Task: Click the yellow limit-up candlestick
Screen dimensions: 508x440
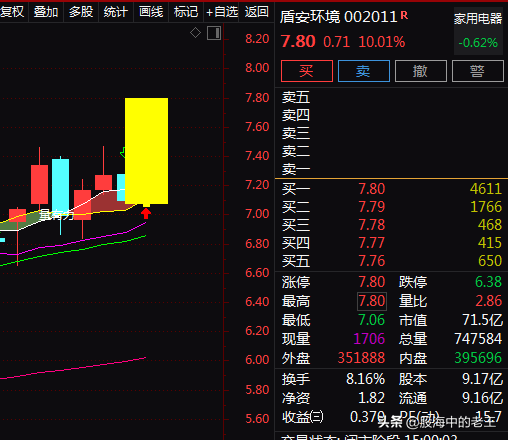Action: (146, 151)
